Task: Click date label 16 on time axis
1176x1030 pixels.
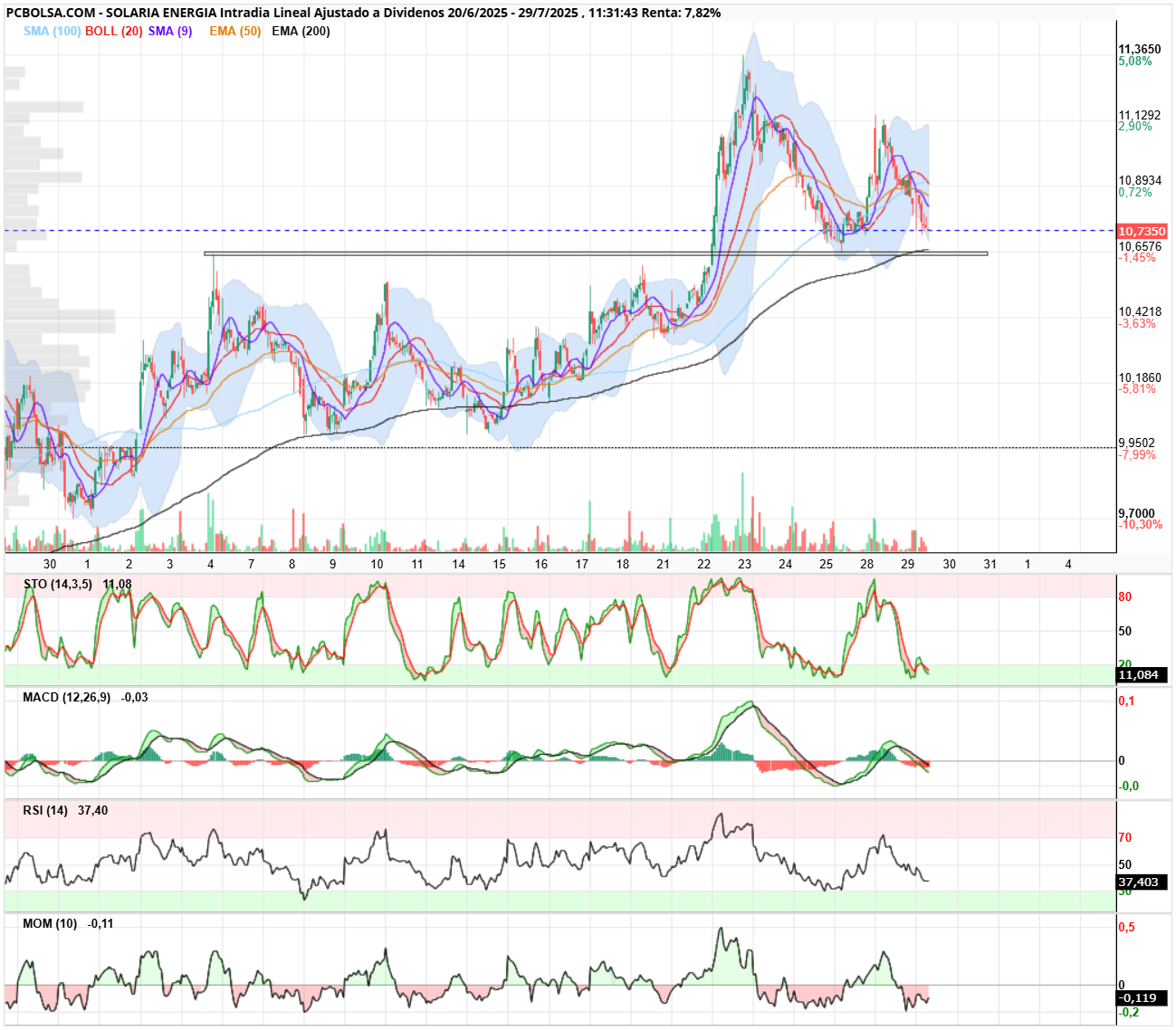Action: click(x=540, y=564)
